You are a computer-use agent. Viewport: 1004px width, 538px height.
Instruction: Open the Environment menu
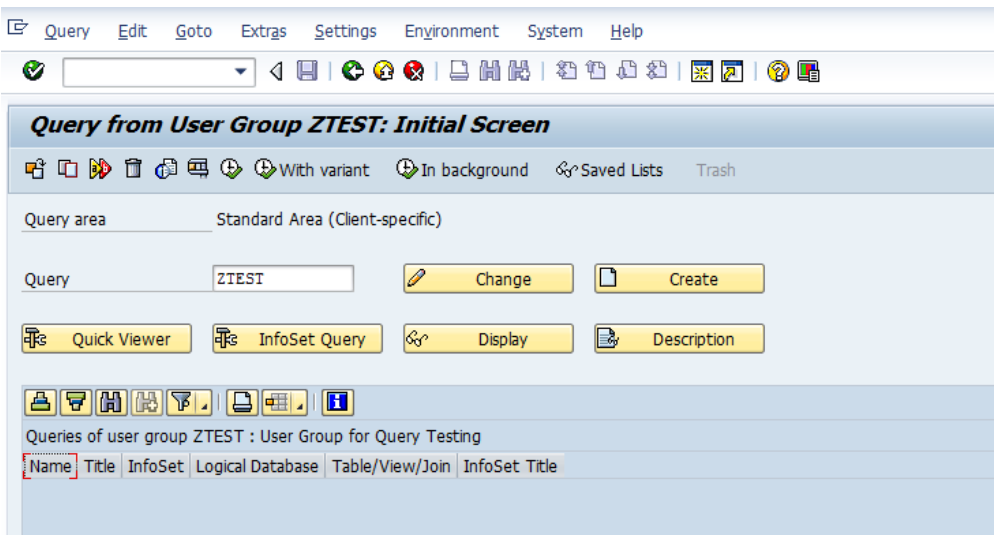(451, 31)
